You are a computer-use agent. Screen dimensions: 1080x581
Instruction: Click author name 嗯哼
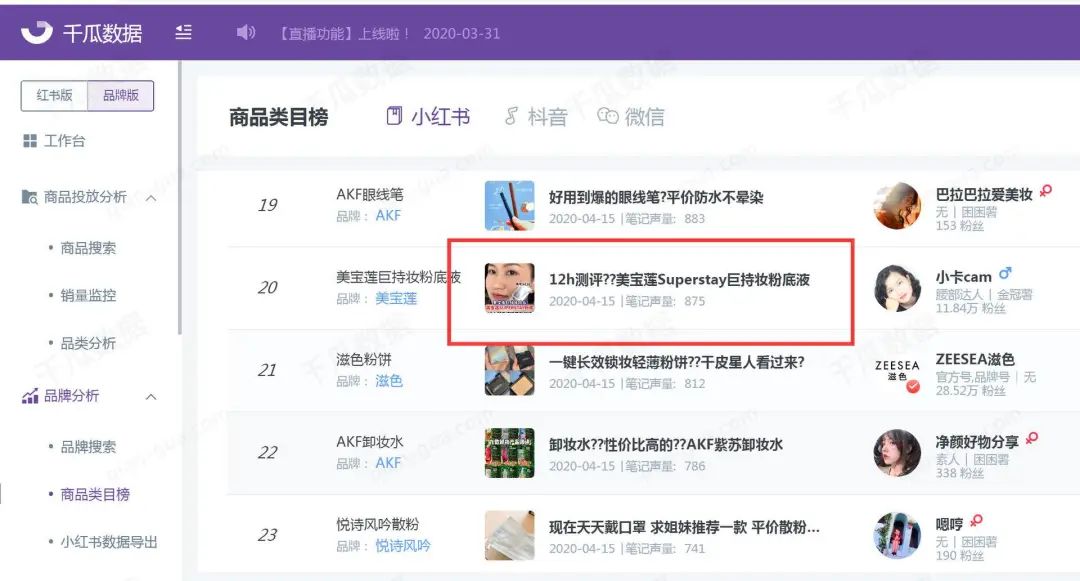tap(949, 525)
